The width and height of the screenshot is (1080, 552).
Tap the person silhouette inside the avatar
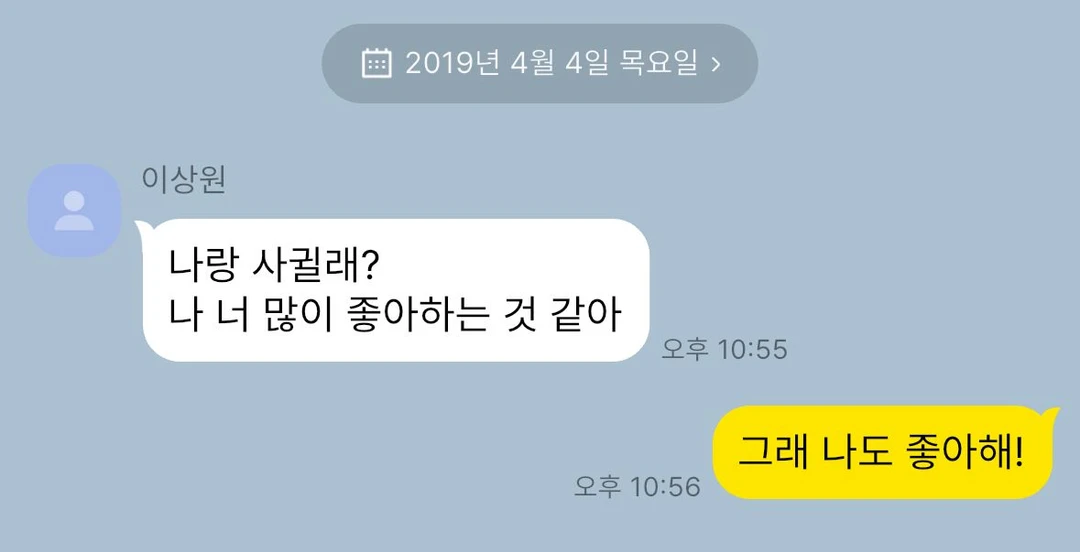(74, 211)
